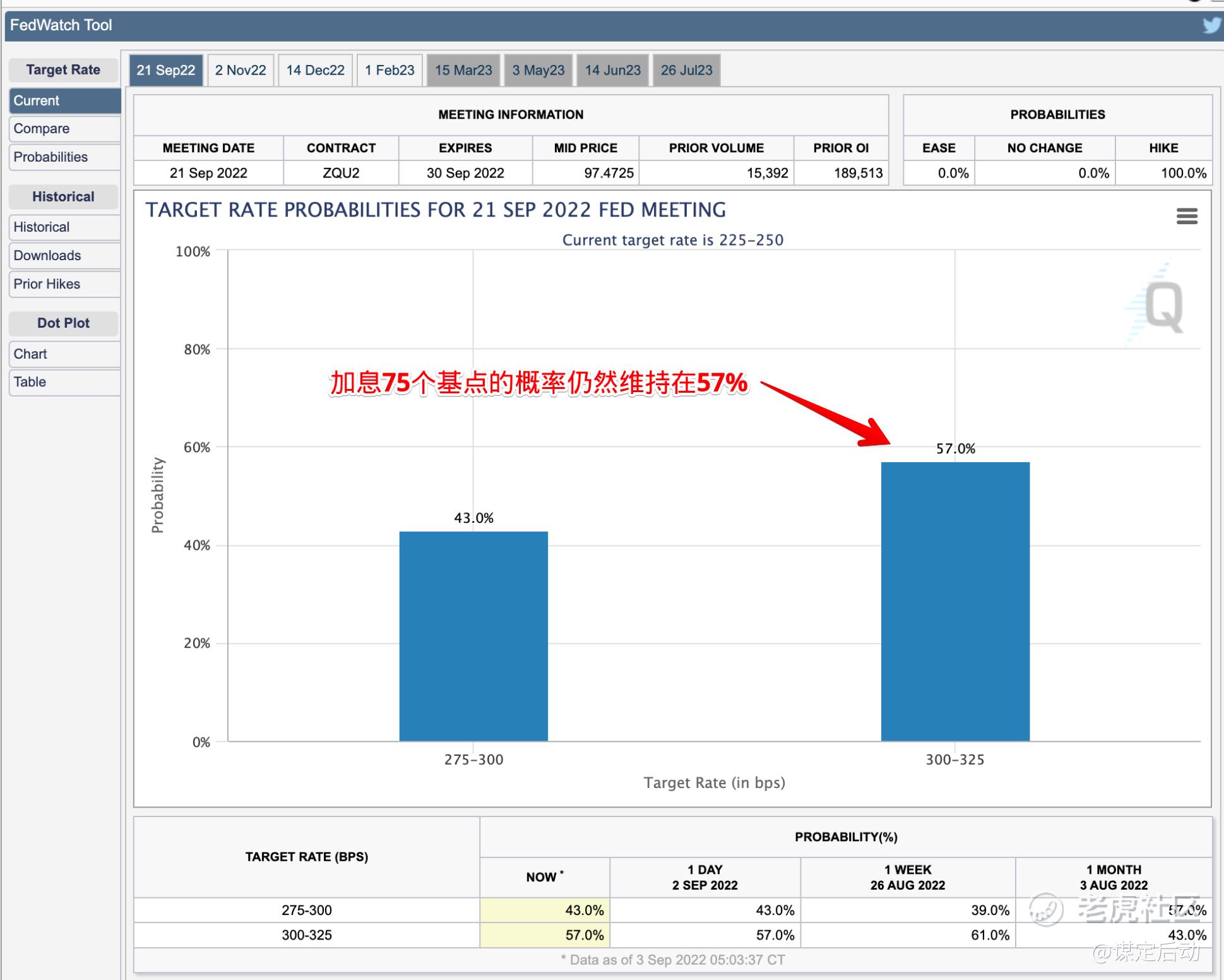Open the 3 May23 tab
1224x980 pixels.
(x=538, y=70)
